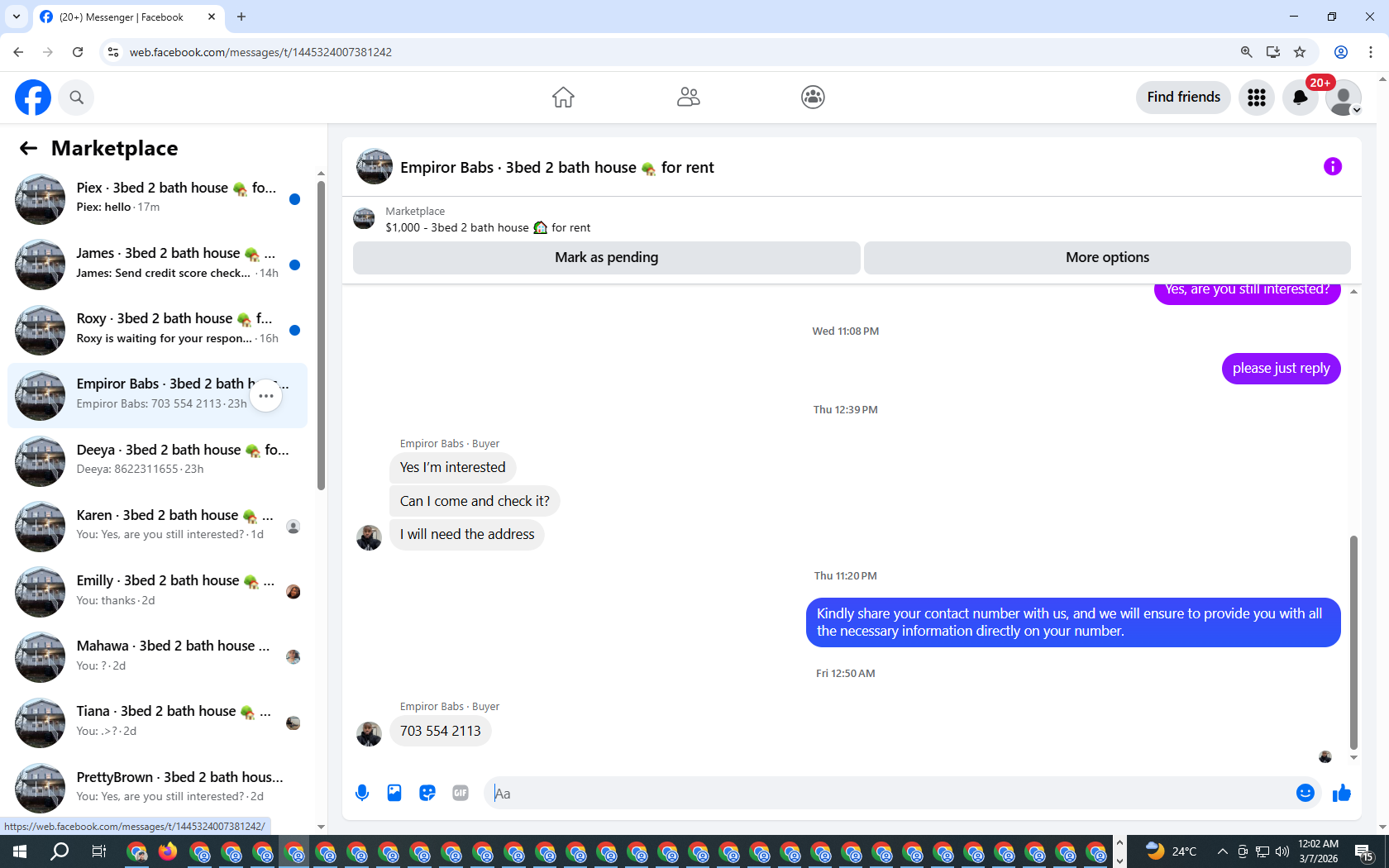Choose a sticker with the sticker icon

pos(427,794)
